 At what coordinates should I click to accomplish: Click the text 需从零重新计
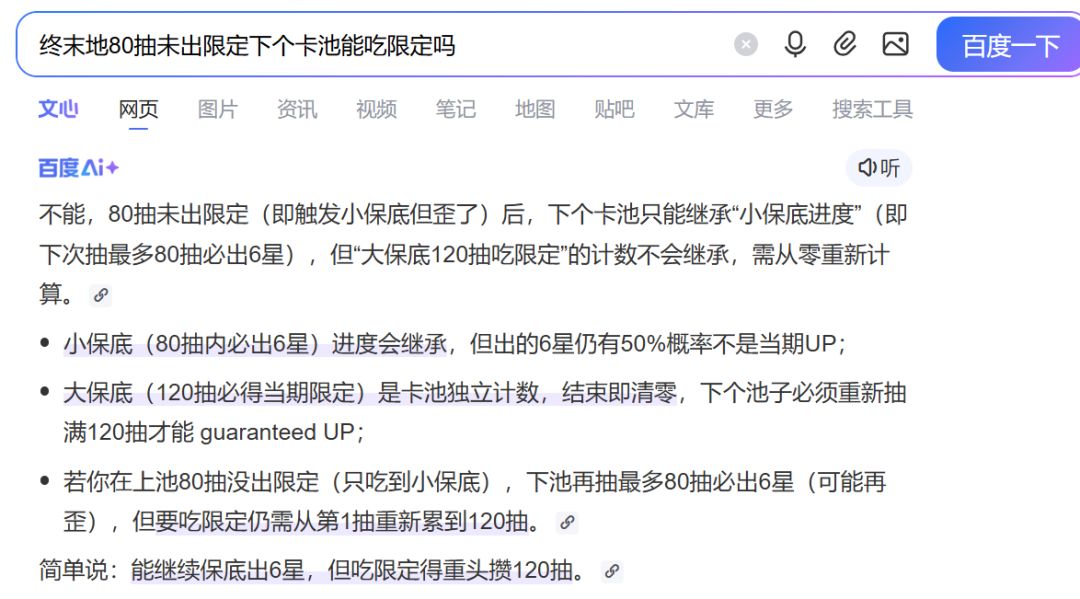coord(820,255)
